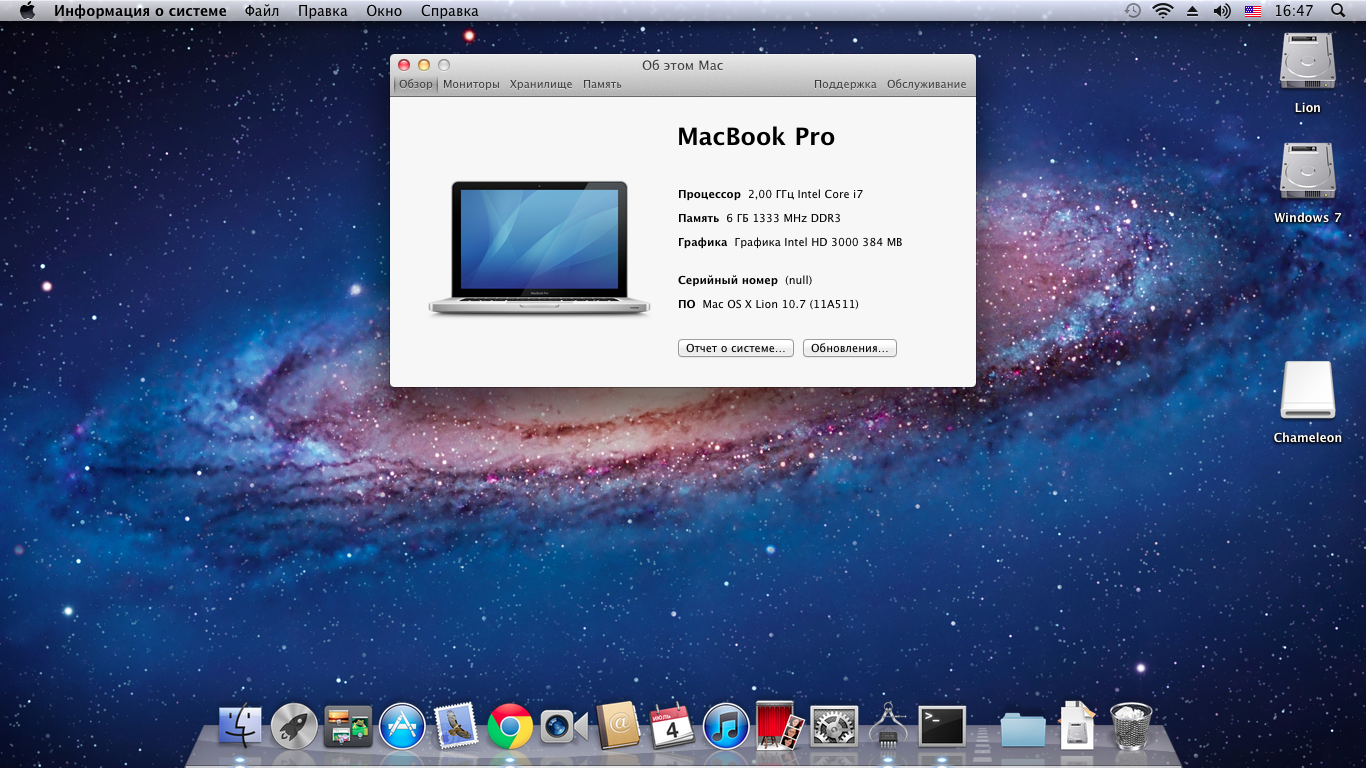
Task: Click the eject icon in menu bar
Action: point(1192,11)
